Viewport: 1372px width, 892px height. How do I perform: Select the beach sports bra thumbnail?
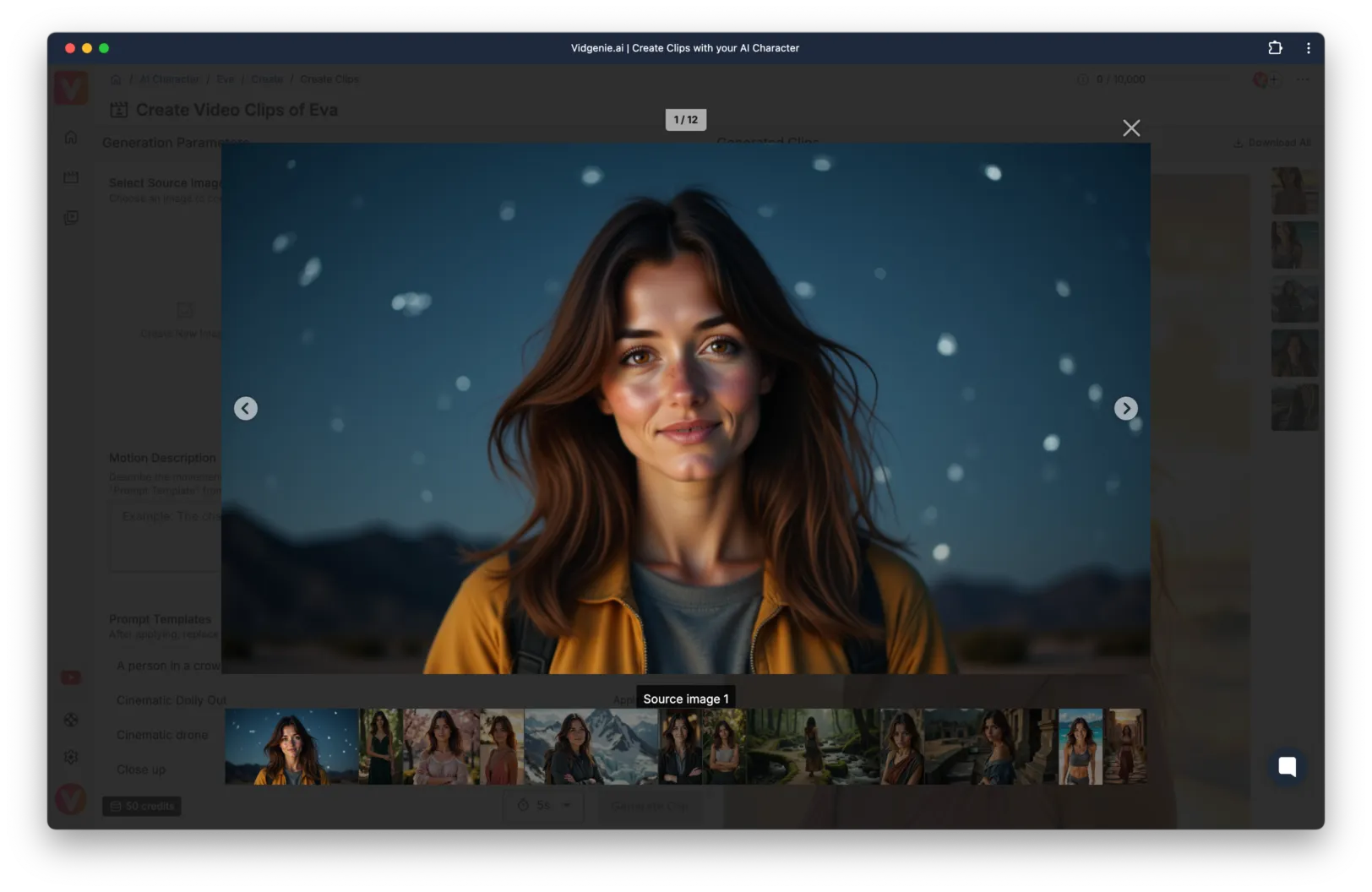(x=1081, y=747)
